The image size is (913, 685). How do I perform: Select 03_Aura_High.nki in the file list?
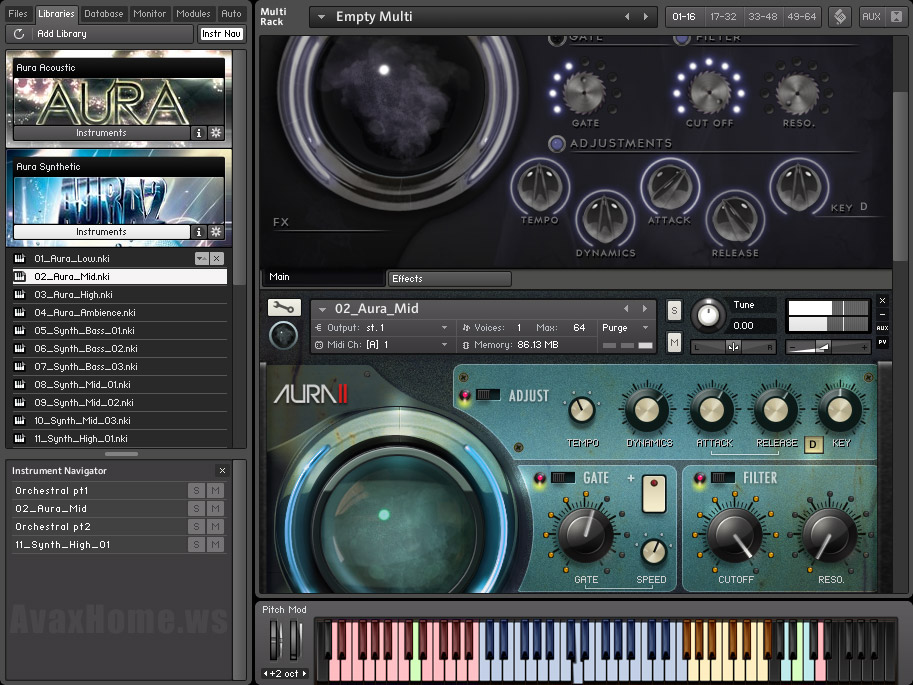coord(120,294)
